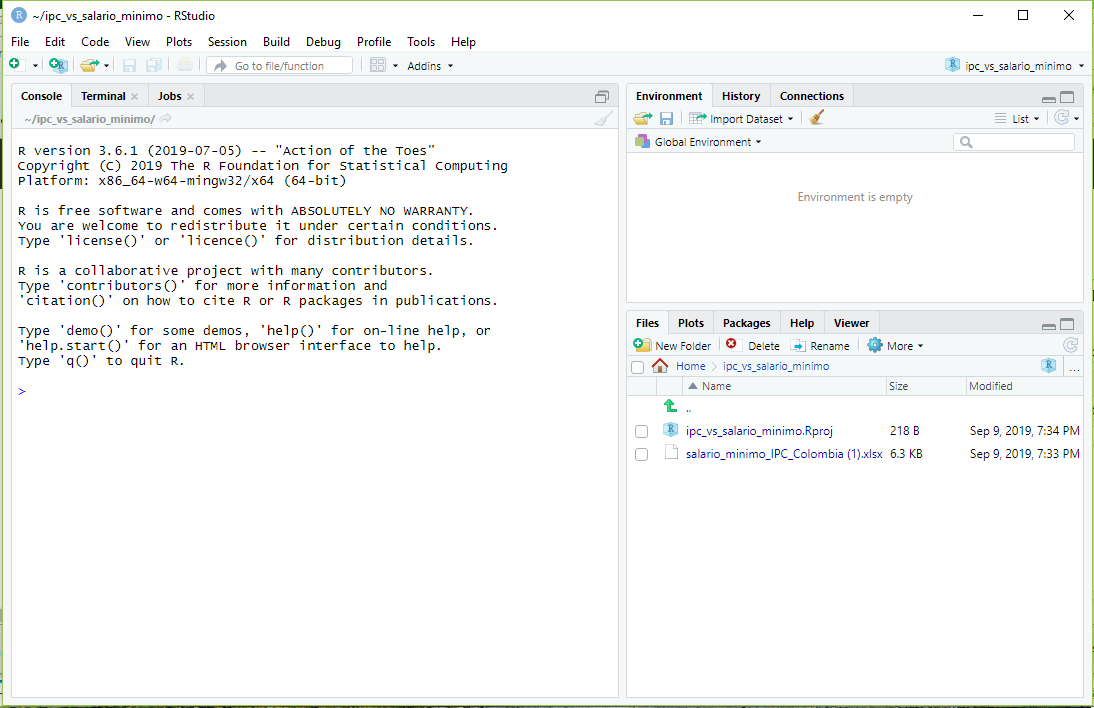1094x708 pixels.
Task: Open the Build menu
Action: (x=276, y=42)
